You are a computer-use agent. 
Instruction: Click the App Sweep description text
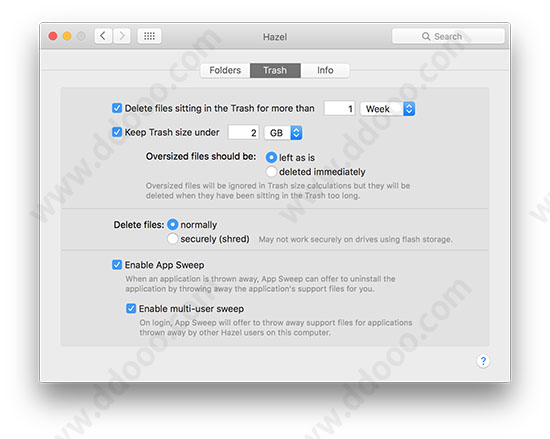(260, 284)
